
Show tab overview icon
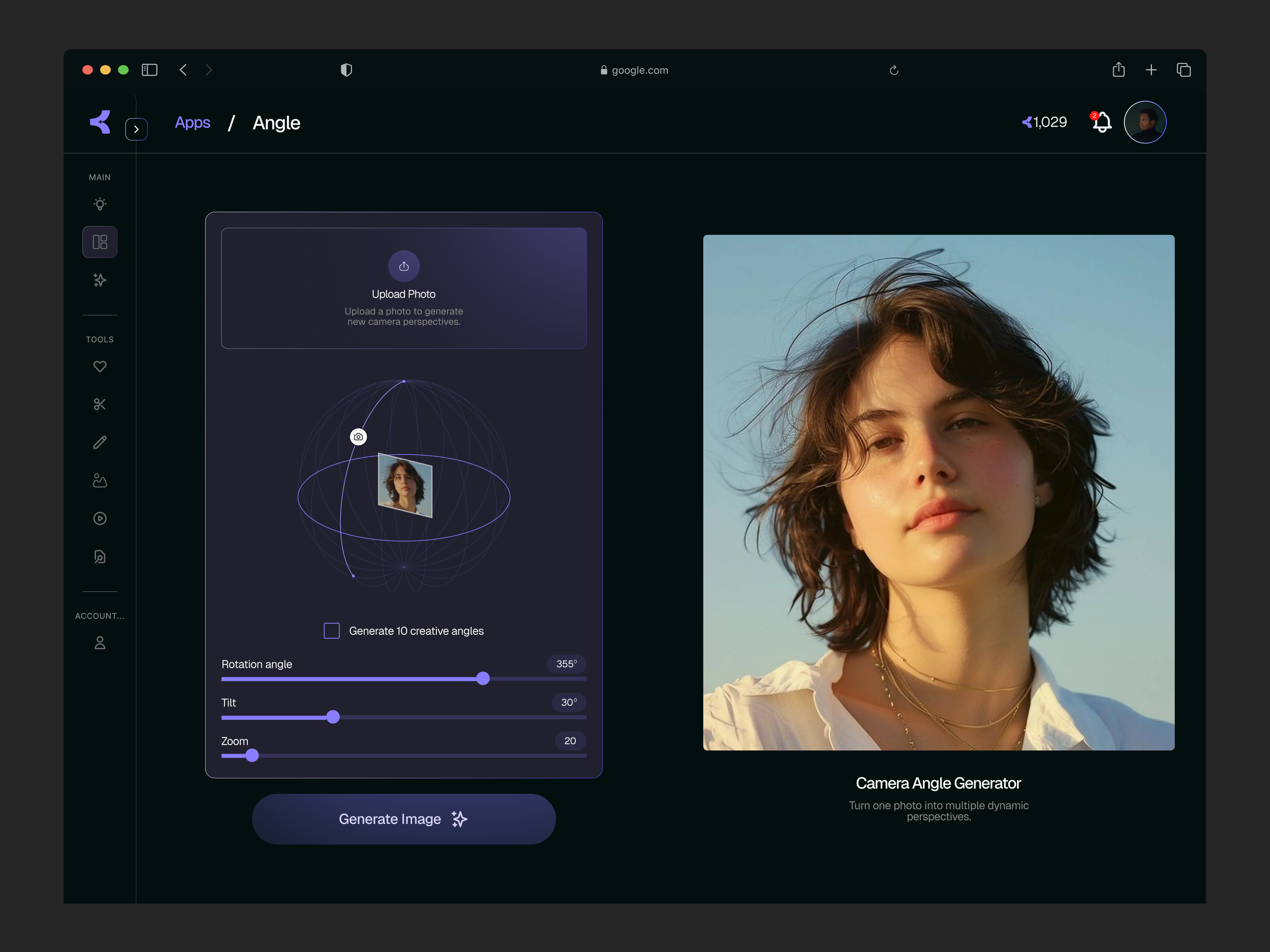(x=1184, y=70)
